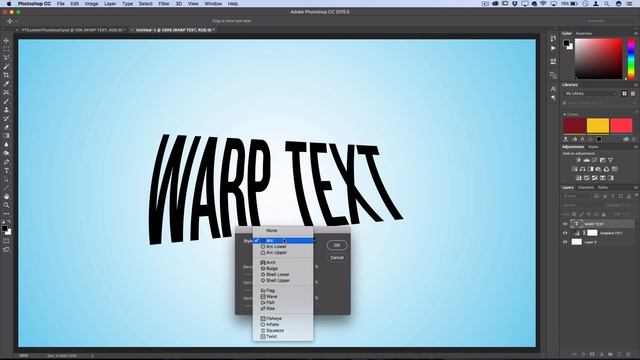This screenshot has width=640, height=360.
Task: Click the rainbow hue slider strip
Action: tap(631, 58)
